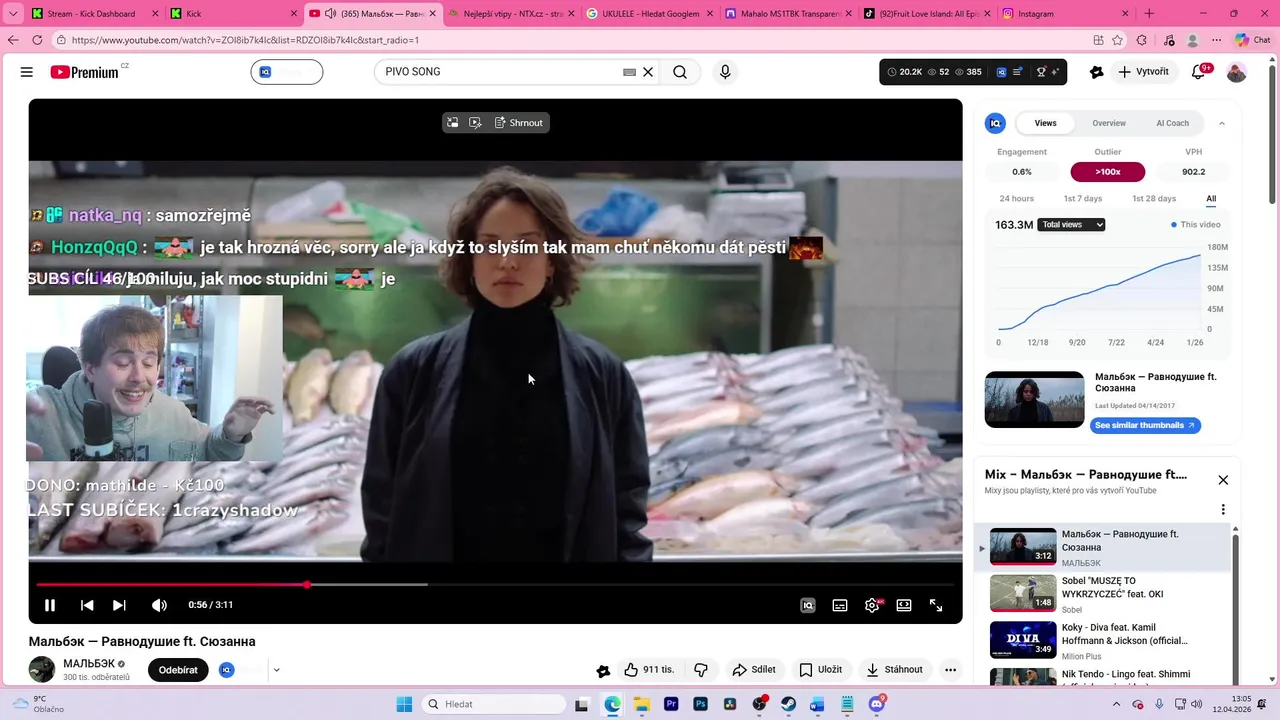Switch to the Instagram browser tab
This screenshot has width=1280, height=720.
click(x=1065, y=14)
